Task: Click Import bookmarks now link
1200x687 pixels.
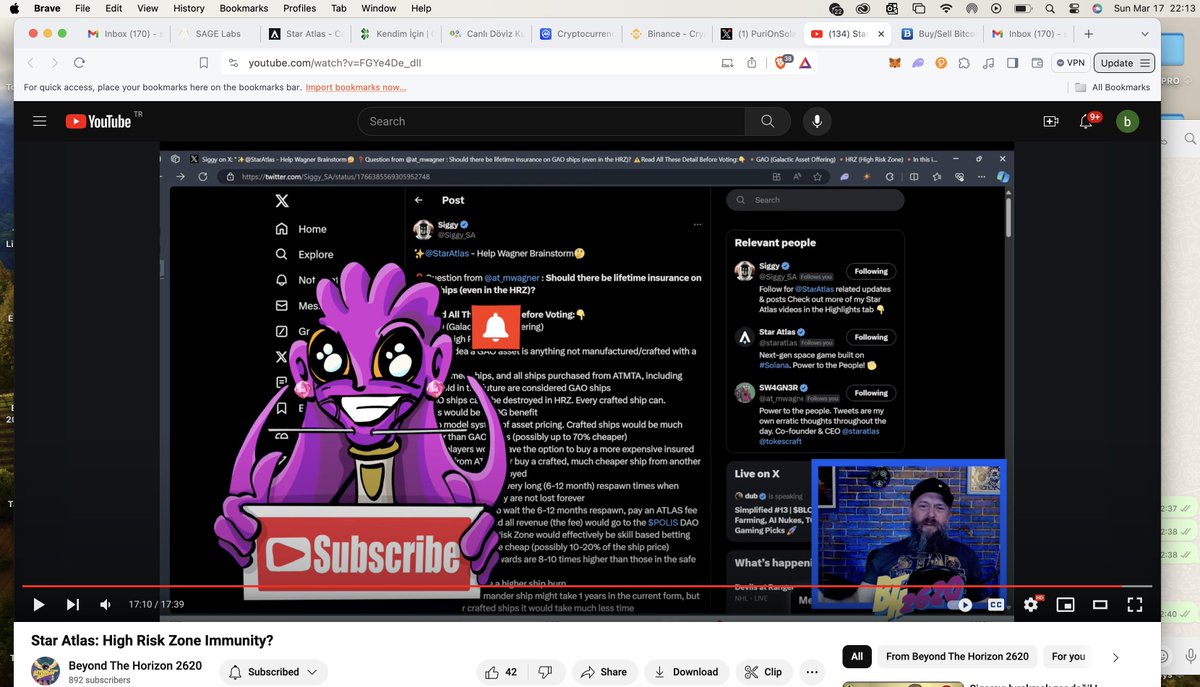Action: click(x=356, y=87)
